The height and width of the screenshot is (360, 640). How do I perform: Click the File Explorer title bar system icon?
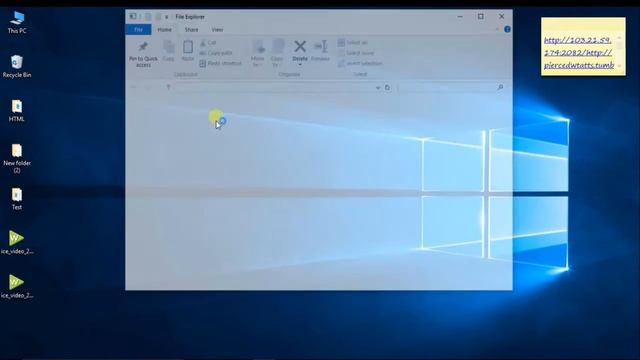pyautogui.click(x=133, y=17)
